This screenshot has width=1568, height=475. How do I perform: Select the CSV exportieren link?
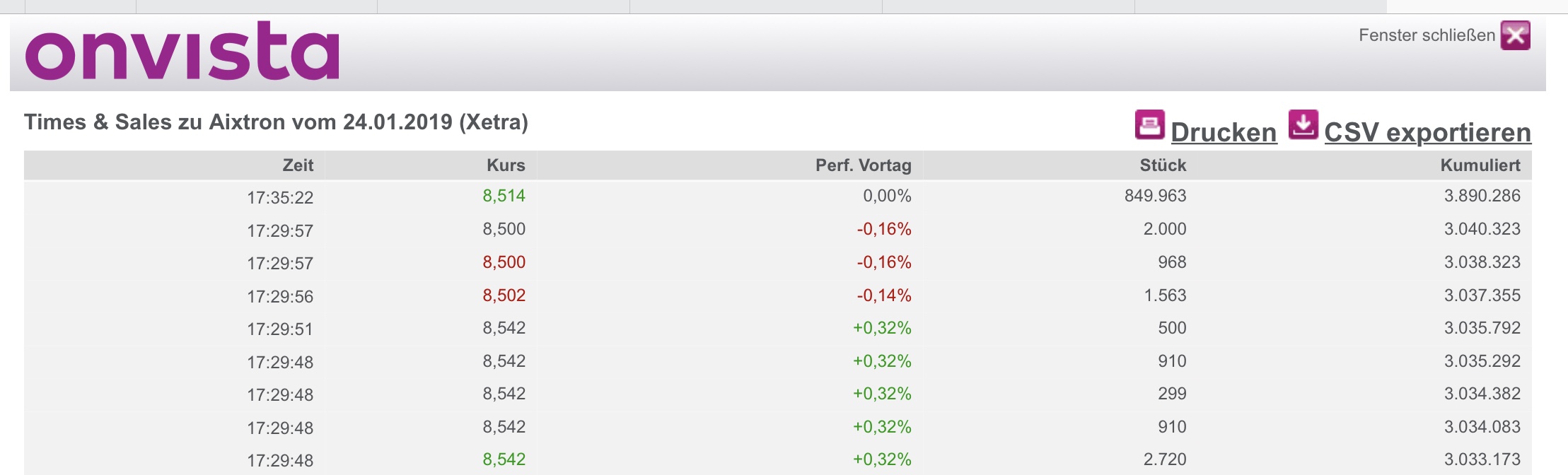pos(1427,132)
